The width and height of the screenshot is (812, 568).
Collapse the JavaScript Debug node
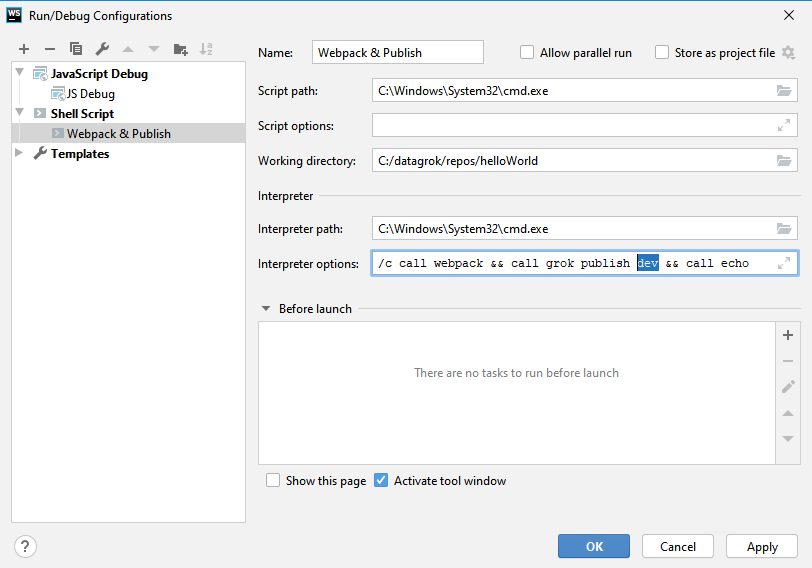[20, 72]
